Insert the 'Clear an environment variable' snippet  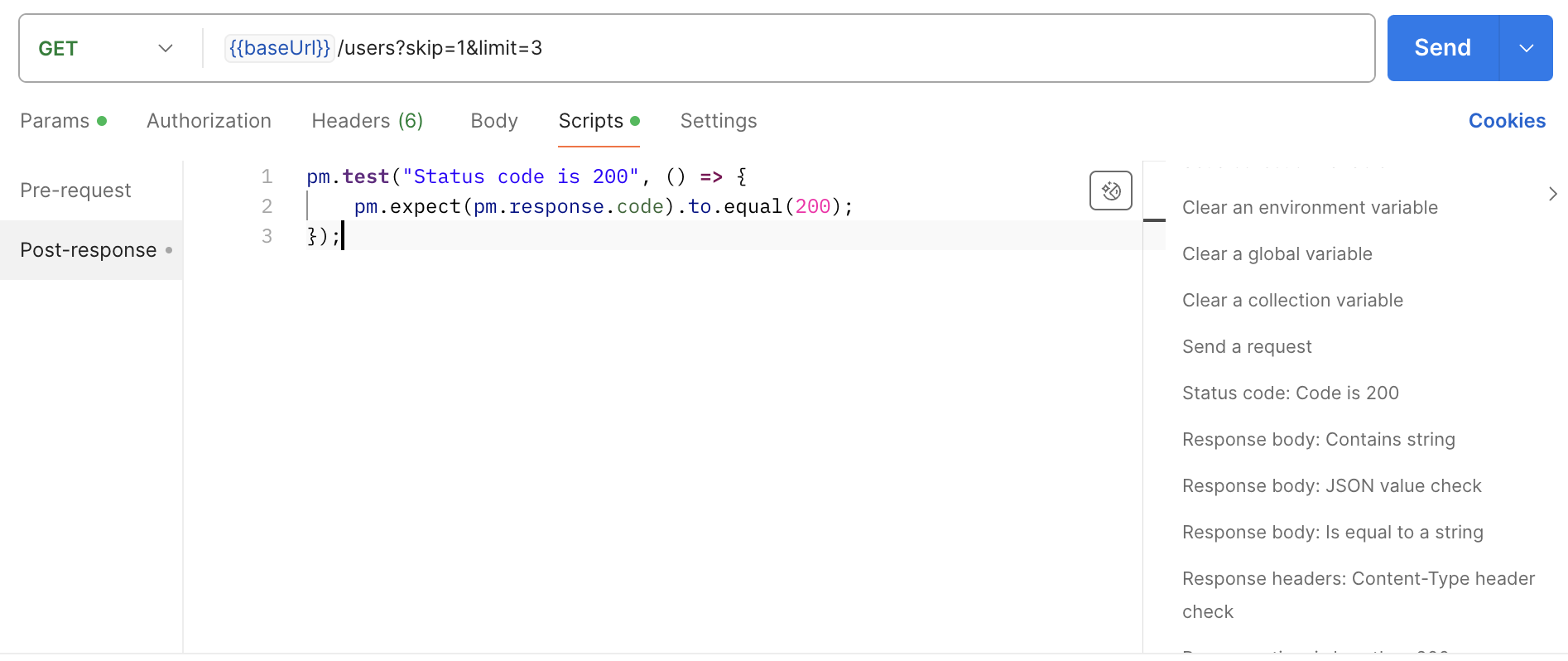click(x=1309, y=208)
